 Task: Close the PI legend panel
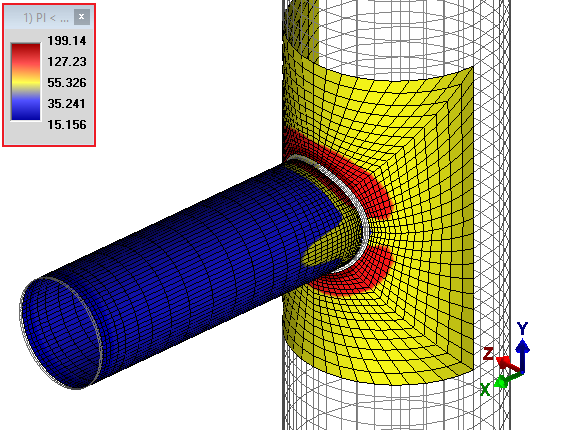[82, 17]
